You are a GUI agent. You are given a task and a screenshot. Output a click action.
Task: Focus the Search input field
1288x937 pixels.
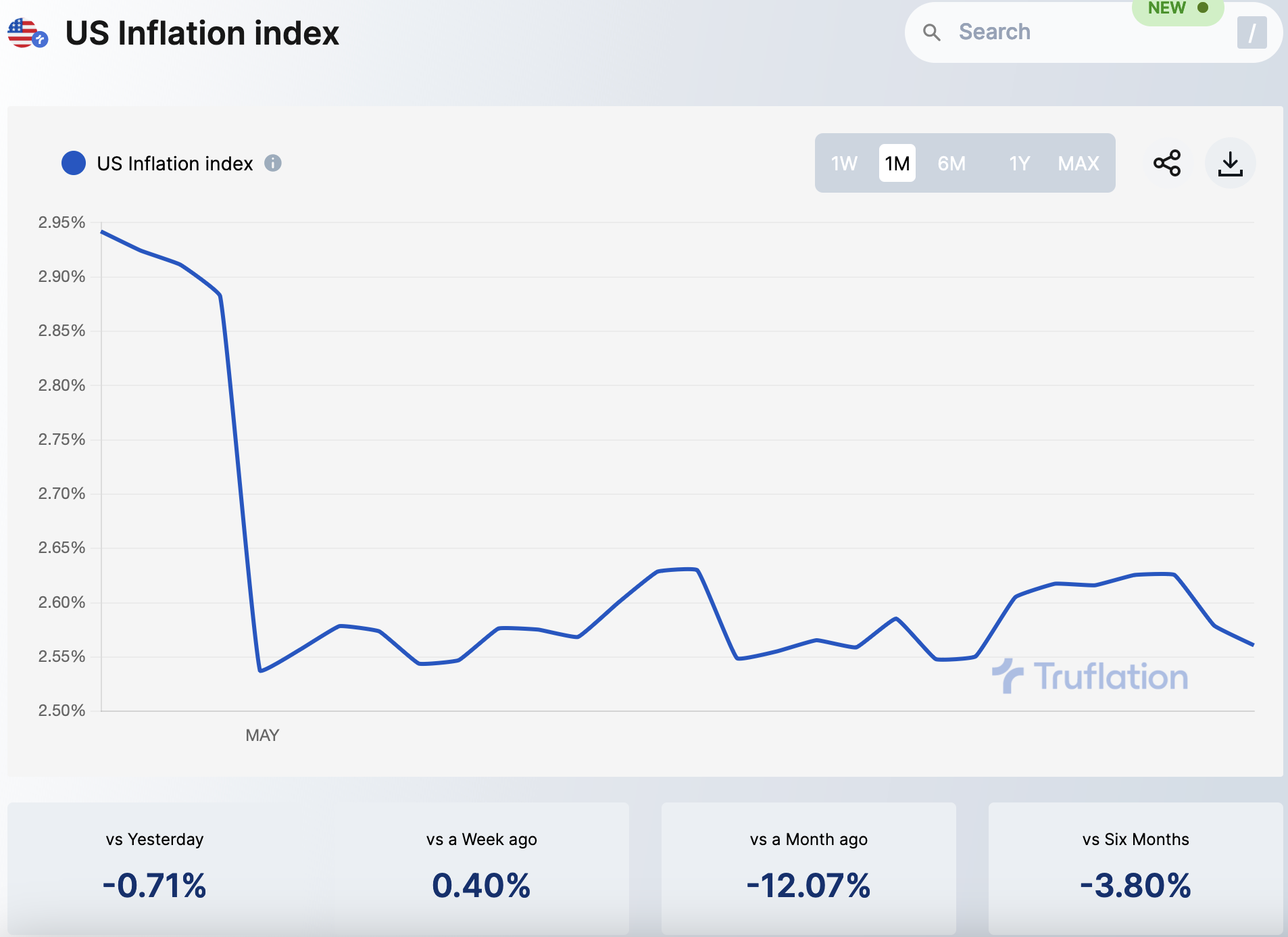click(x=1068, y=32)
